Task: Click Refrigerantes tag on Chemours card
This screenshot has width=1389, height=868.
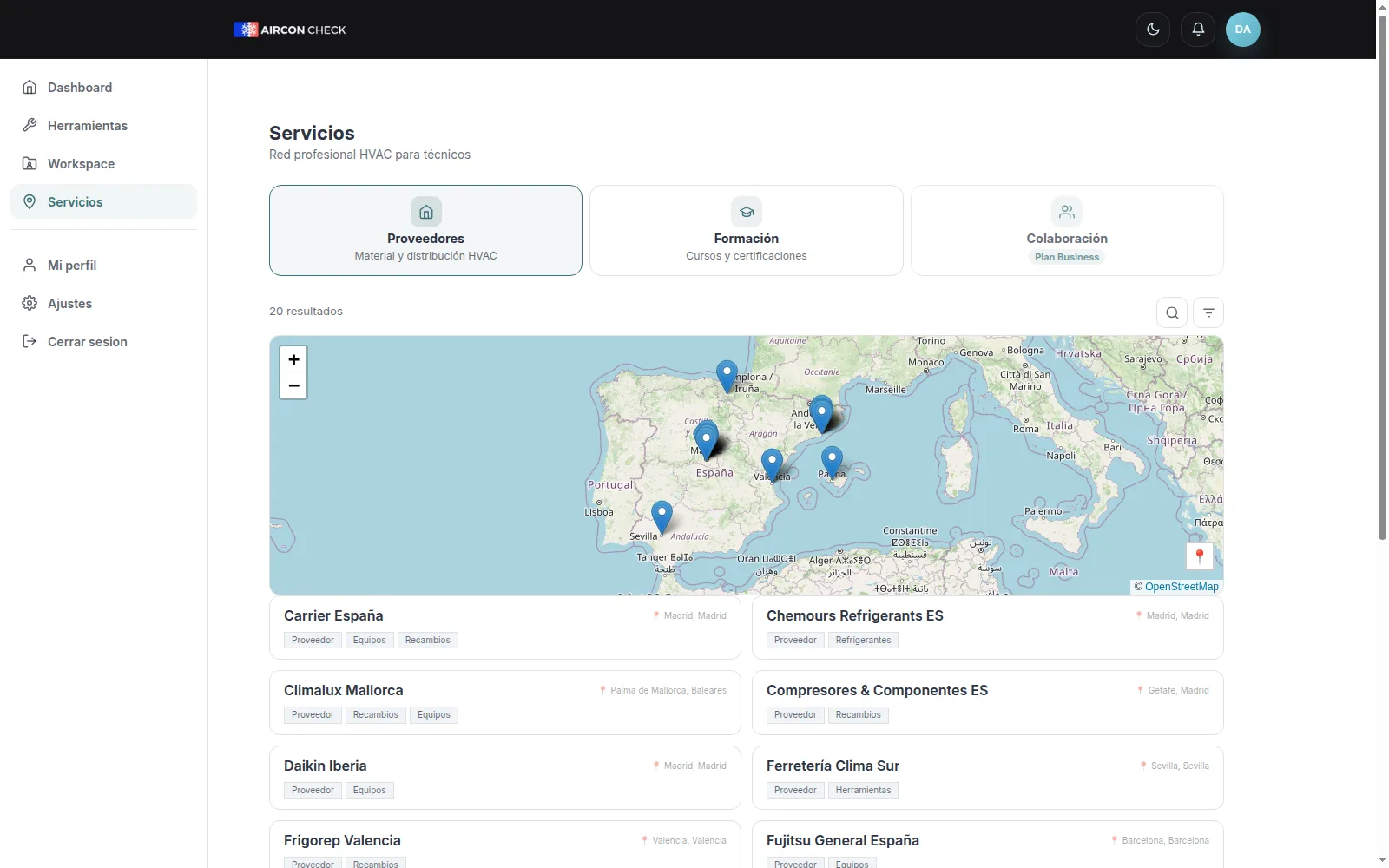Action: (863, 641)
